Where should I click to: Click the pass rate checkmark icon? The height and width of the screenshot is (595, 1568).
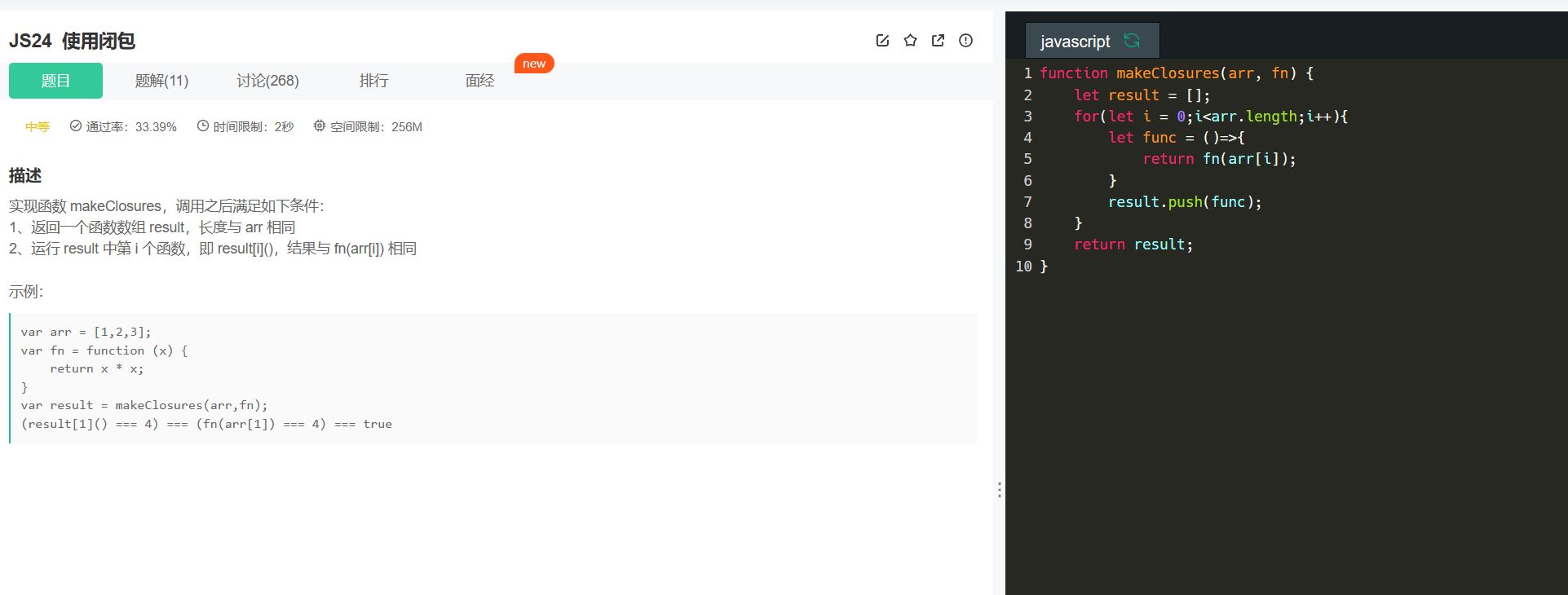(76, 126)
